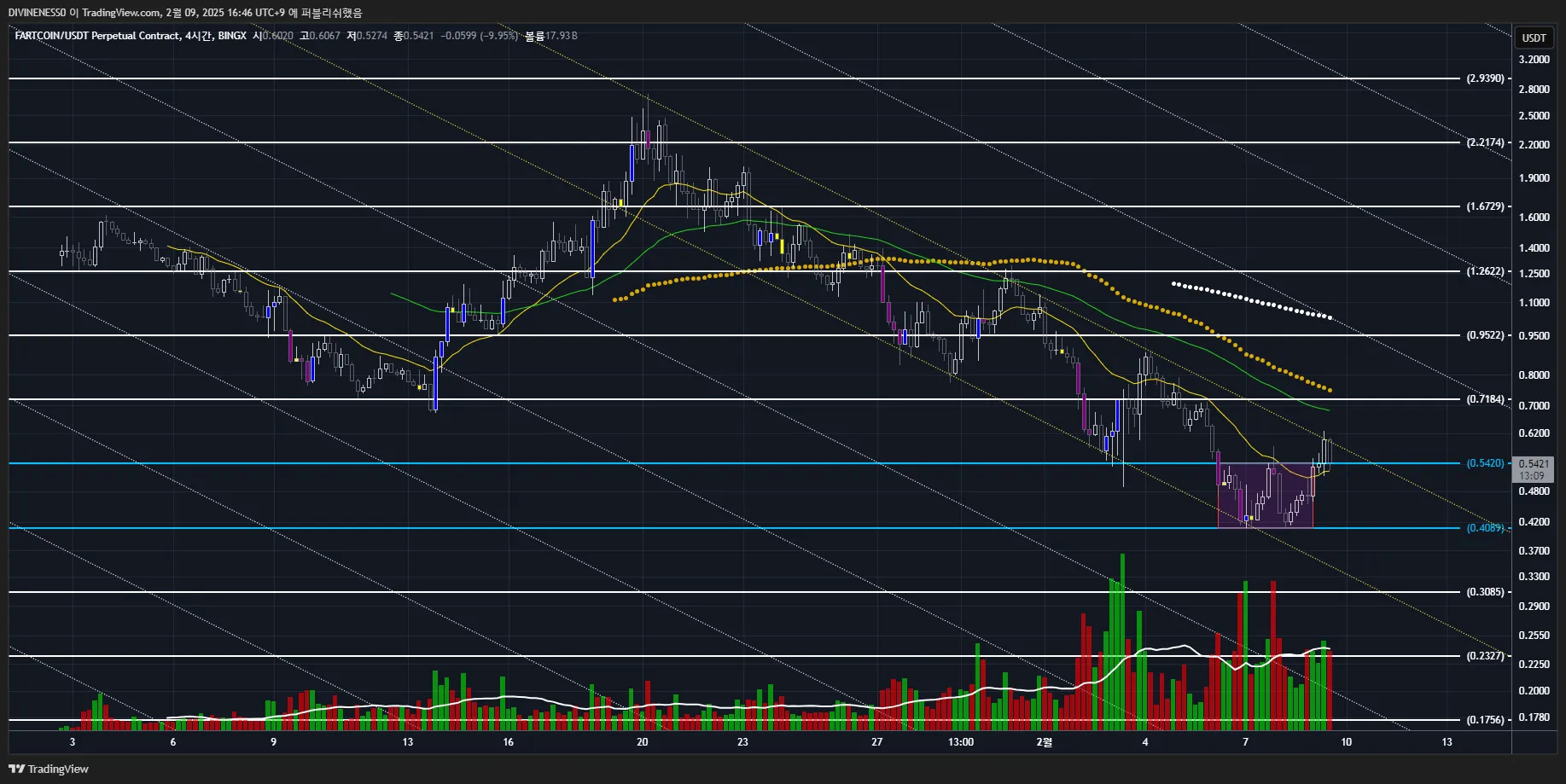Click the 2.8000 price axis tick
This screenshot has height=784, width=1566.
click(1534, 90)
